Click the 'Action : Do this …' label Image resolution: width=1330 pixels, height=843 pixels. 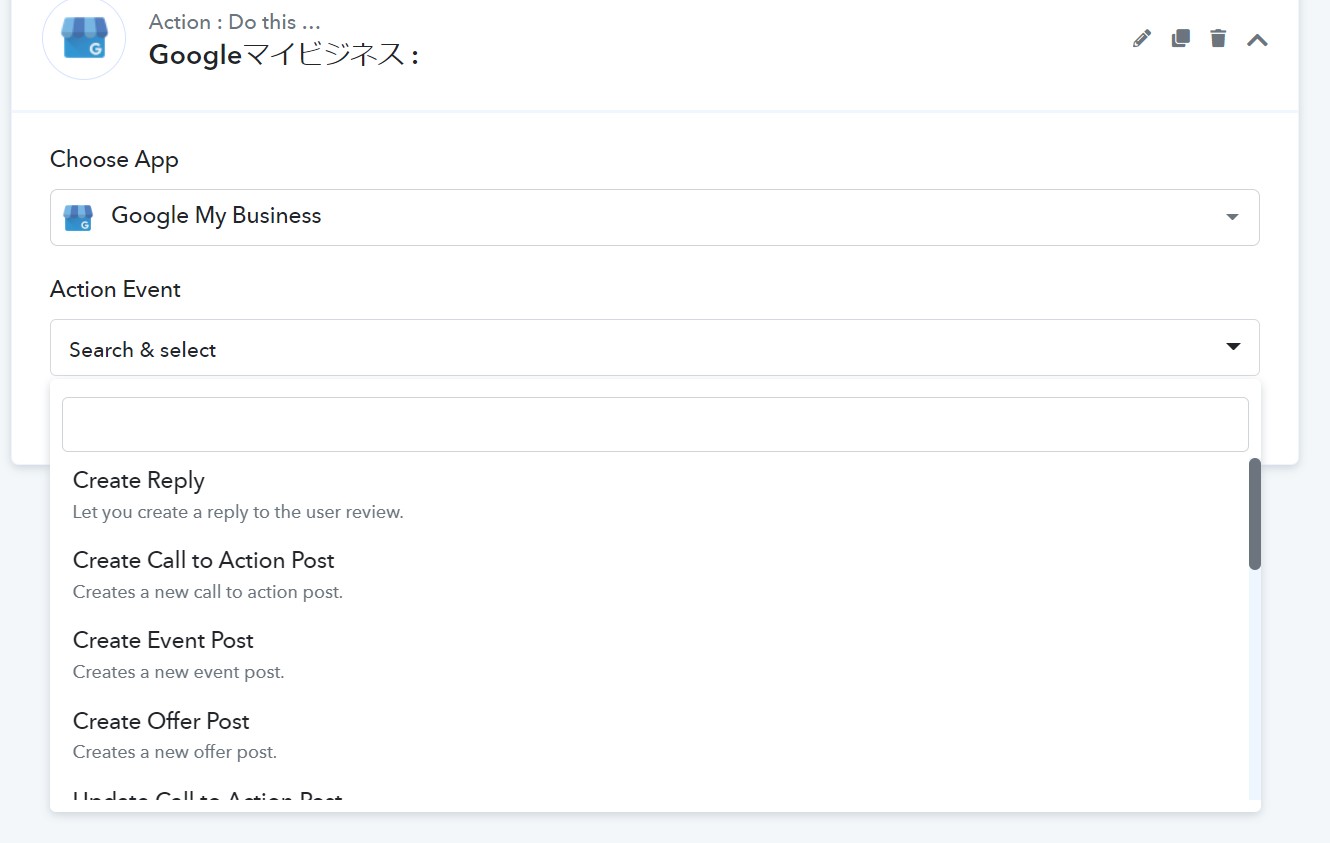pos(235,22)
